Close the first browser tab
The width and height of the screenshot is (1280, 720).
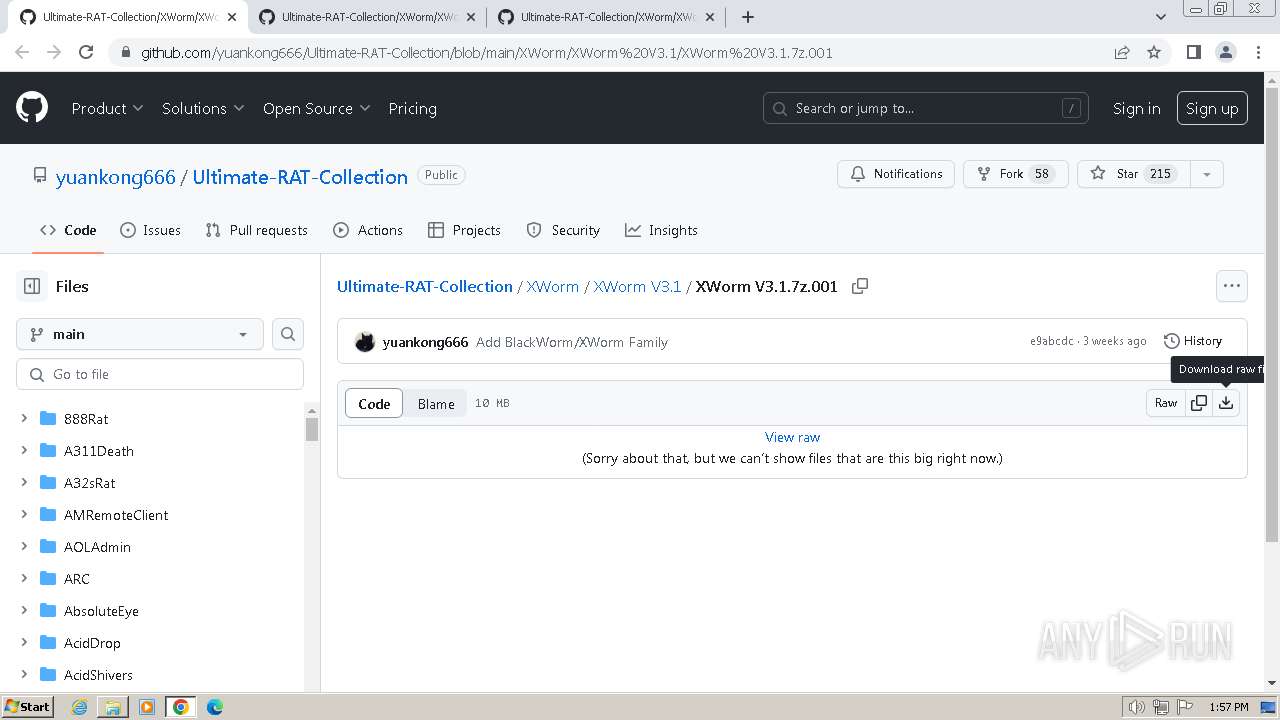coord(232,17)
